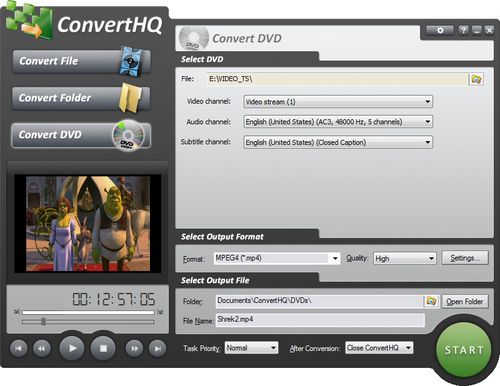This screenshot has width=500, height=386.
Task: Open the After Conversion dropdown
Action: (379, 348)
